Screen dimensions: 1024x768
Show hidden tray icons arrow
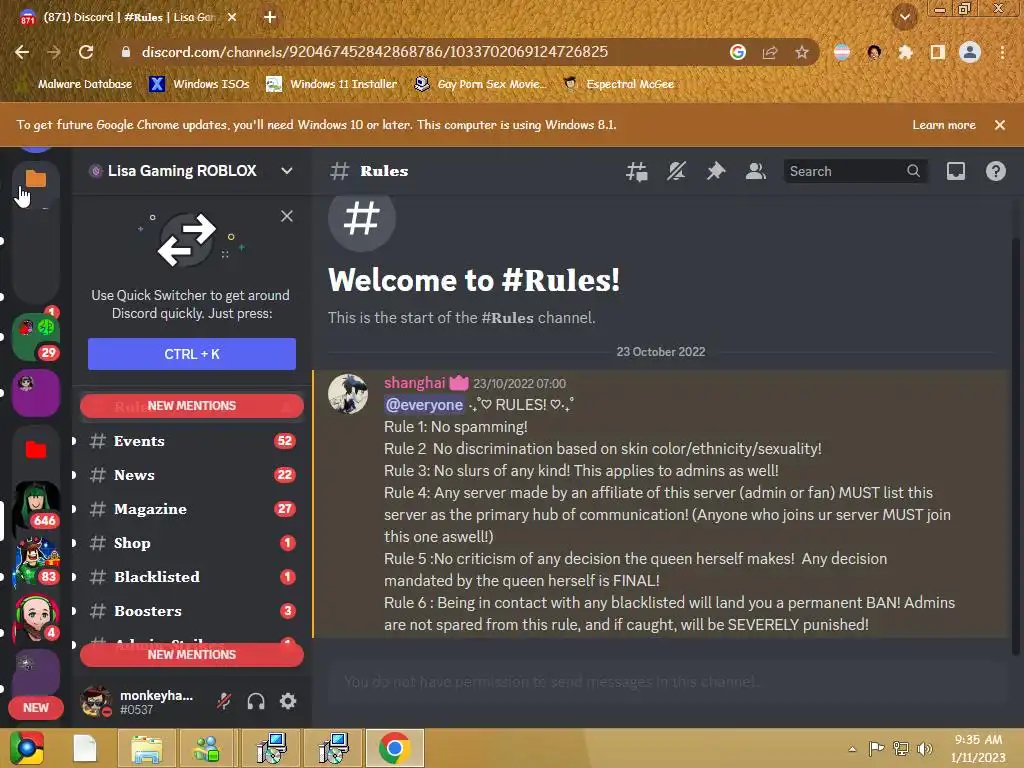(x=852, y=749)
